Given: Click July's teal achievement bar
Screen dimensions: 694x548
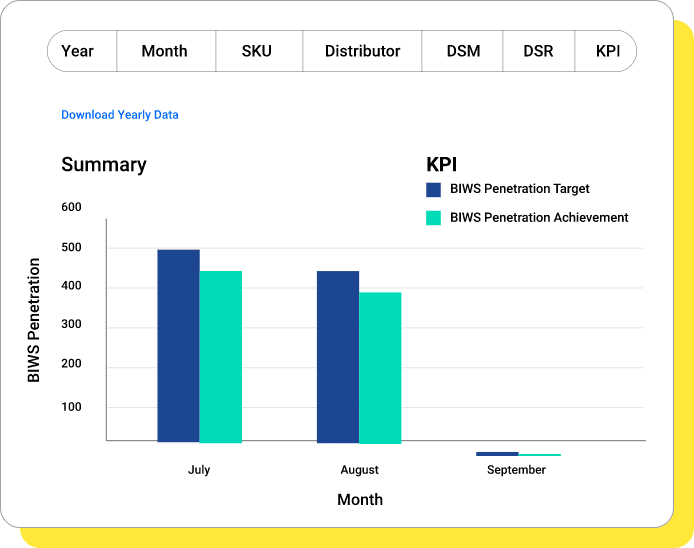Looking at the screenshot, I should (220, 356).
